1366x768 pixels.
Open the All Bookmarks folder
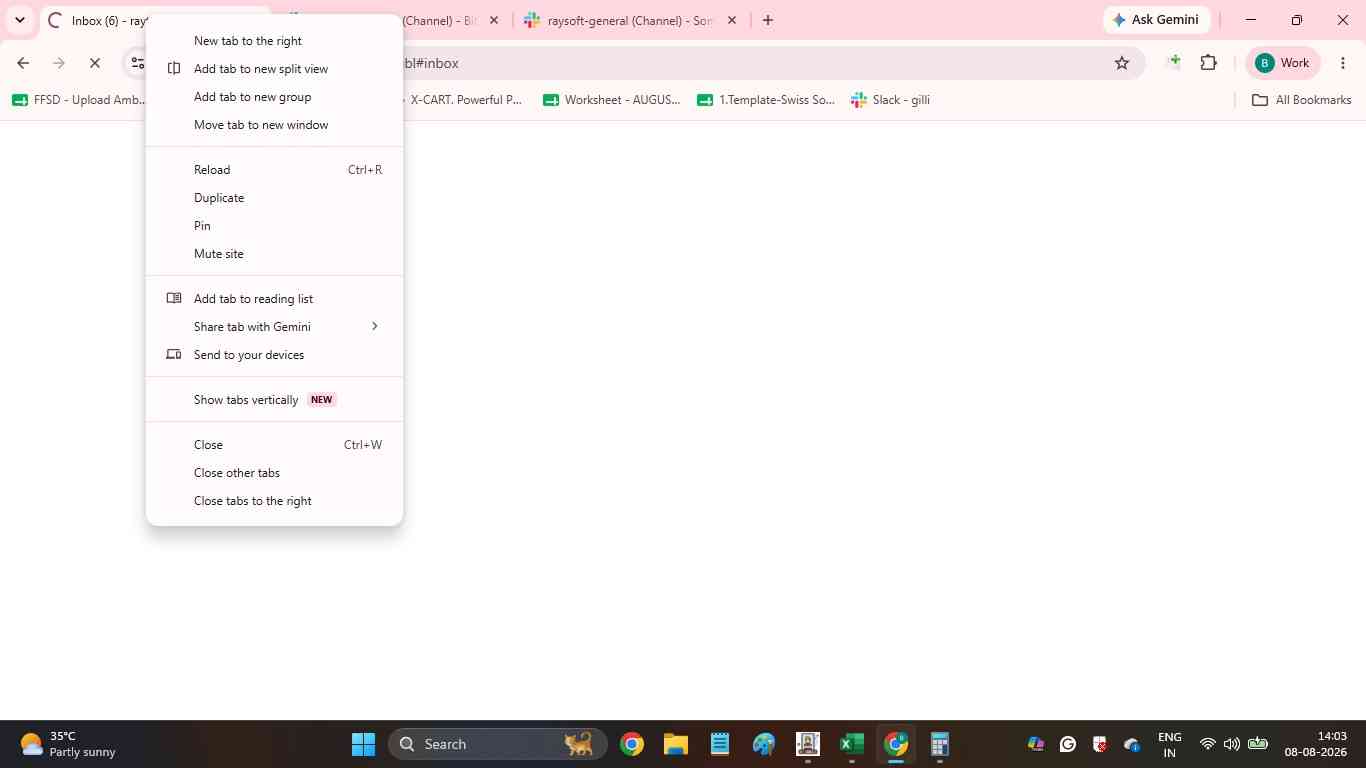pos(1301,100)
